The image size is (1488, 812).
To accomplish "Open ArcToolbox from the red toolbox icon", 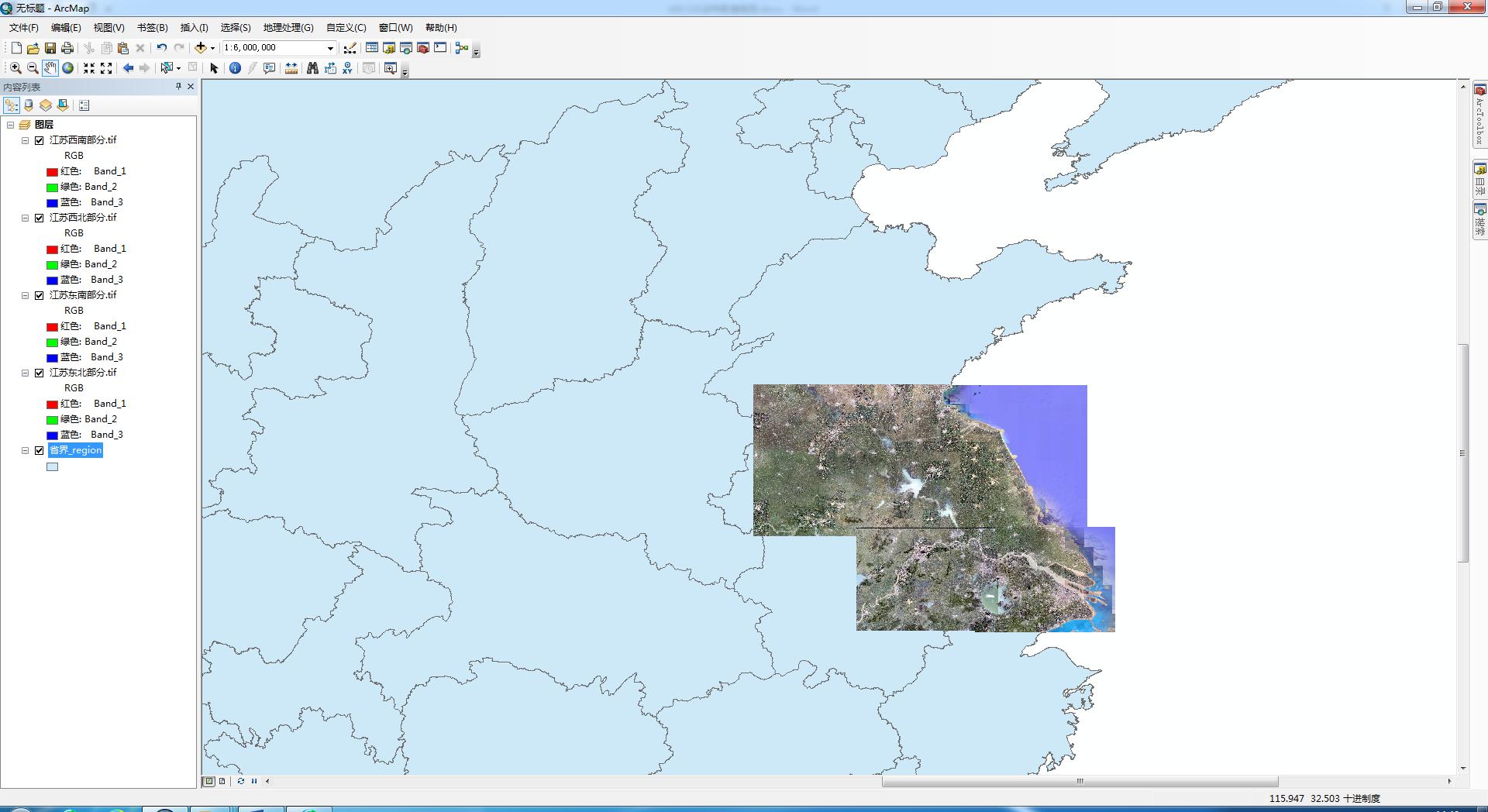I will tap(423, 48).
